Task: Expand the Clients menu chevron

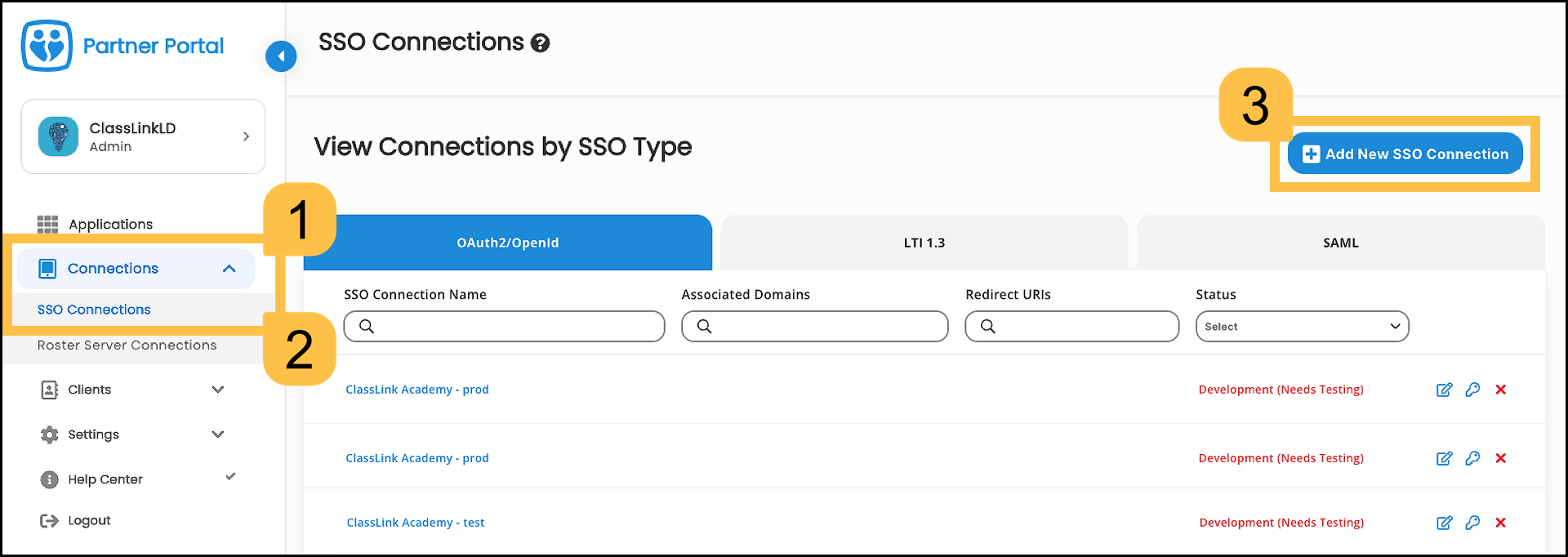Action: pos(218,390)
